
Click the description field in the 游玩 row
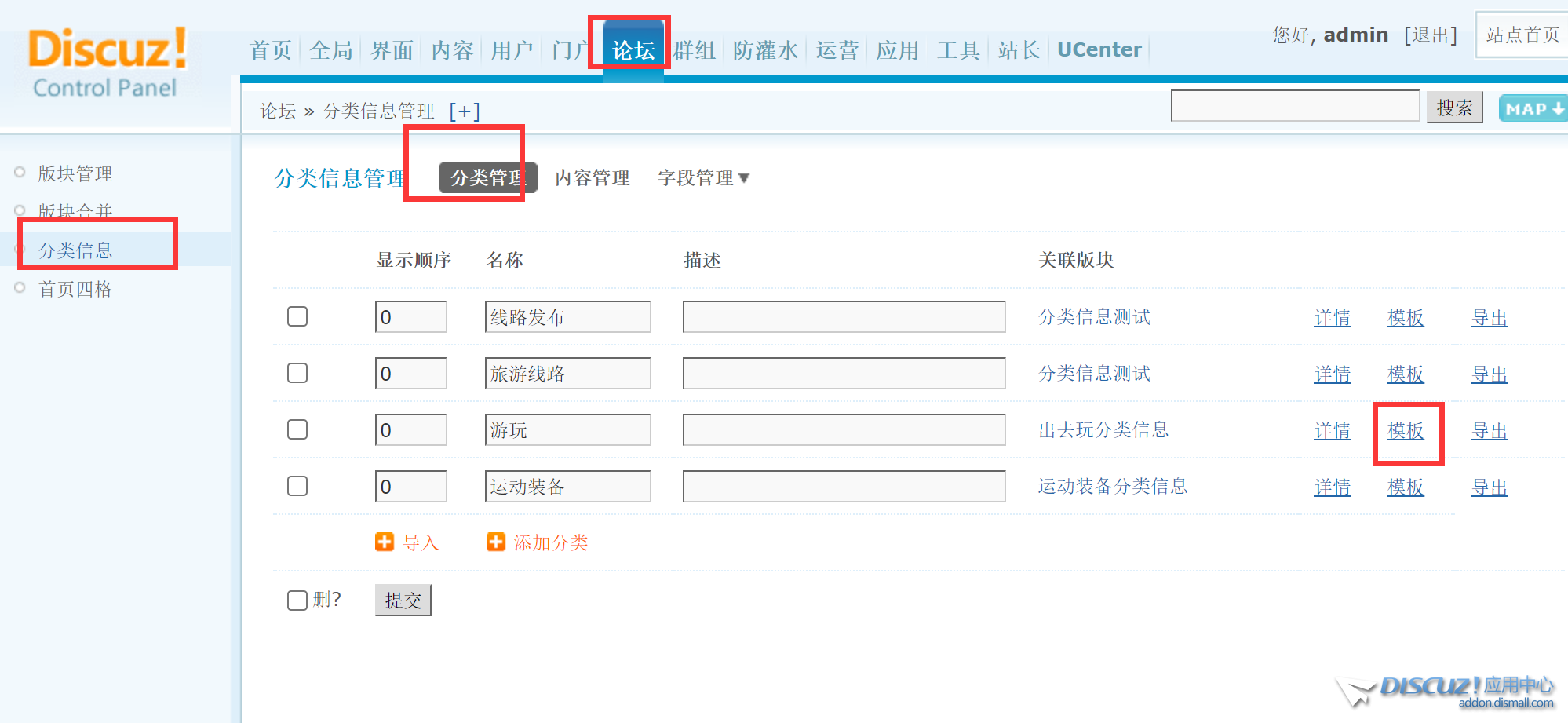(x=844, y=430)
